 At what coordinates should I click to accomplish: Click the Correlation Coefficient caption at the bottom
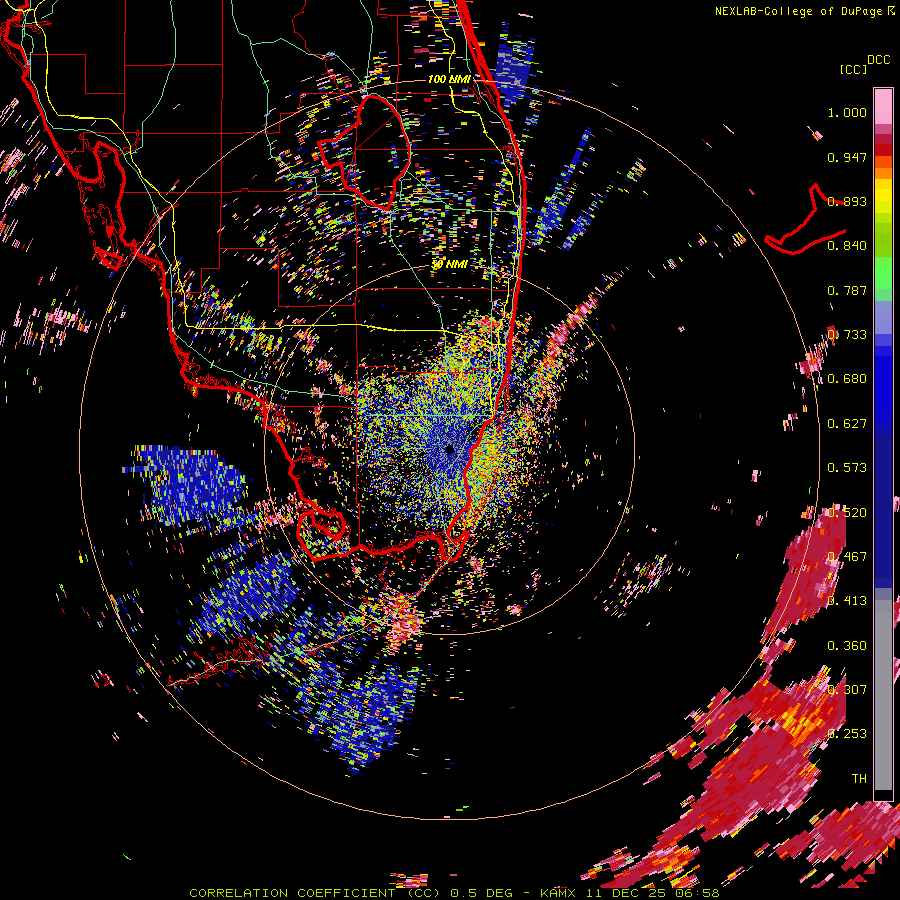click(454, 893)
